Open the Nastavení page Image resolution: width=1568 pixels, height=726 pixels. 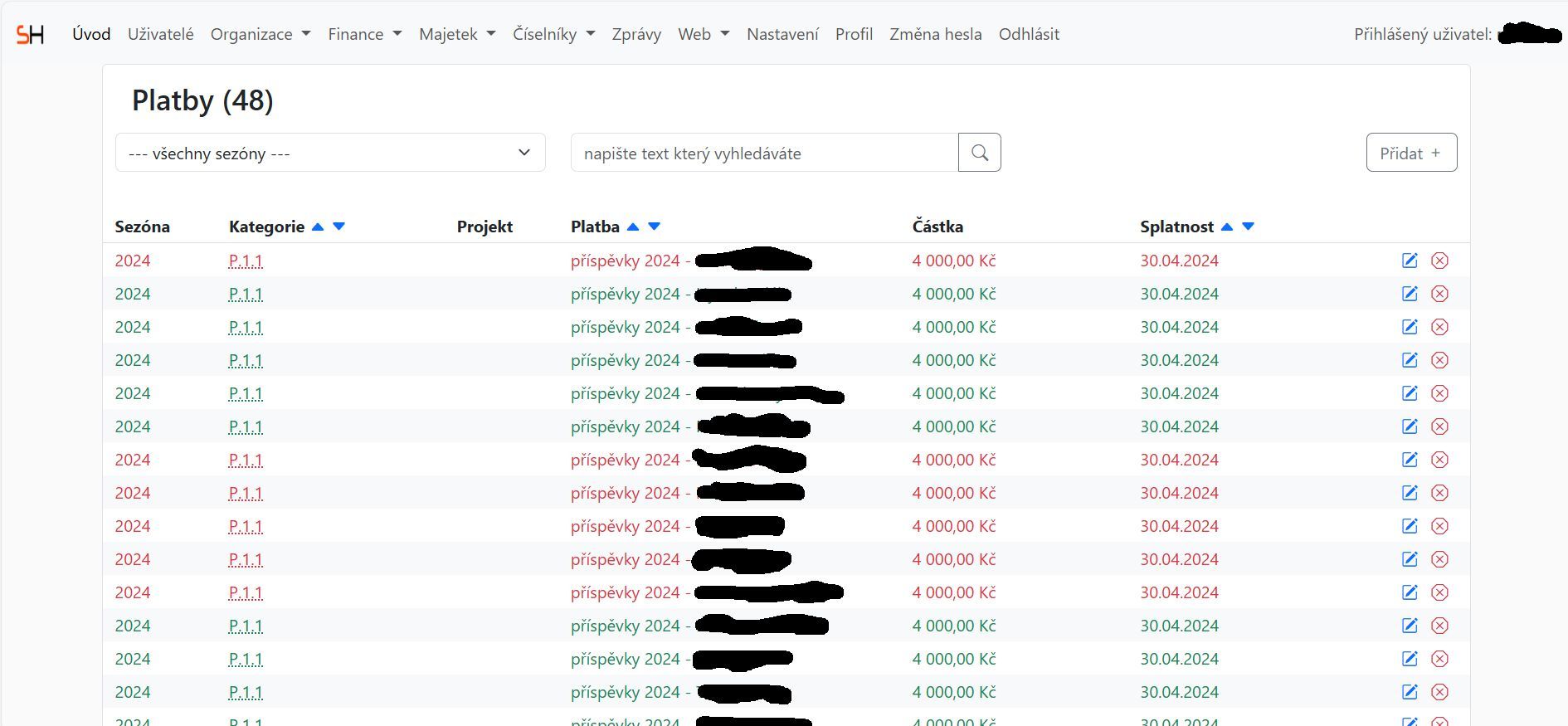pyautogui.click(x=782, y=34)
